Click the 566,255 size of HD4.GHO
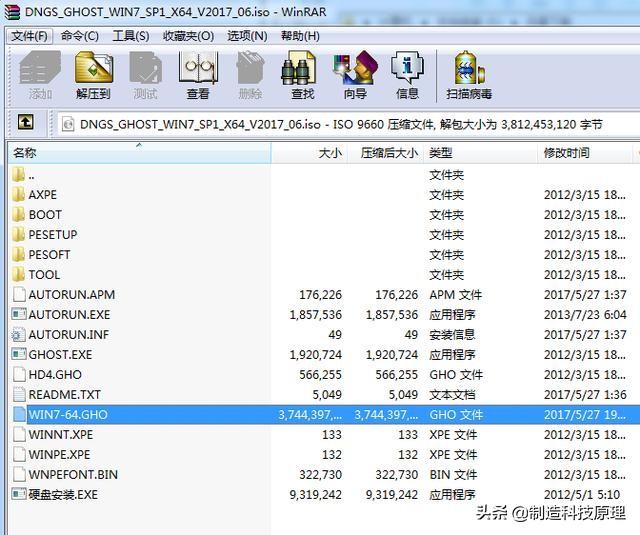This screenshot has height=535, width=640. click(x=320, y=374)
